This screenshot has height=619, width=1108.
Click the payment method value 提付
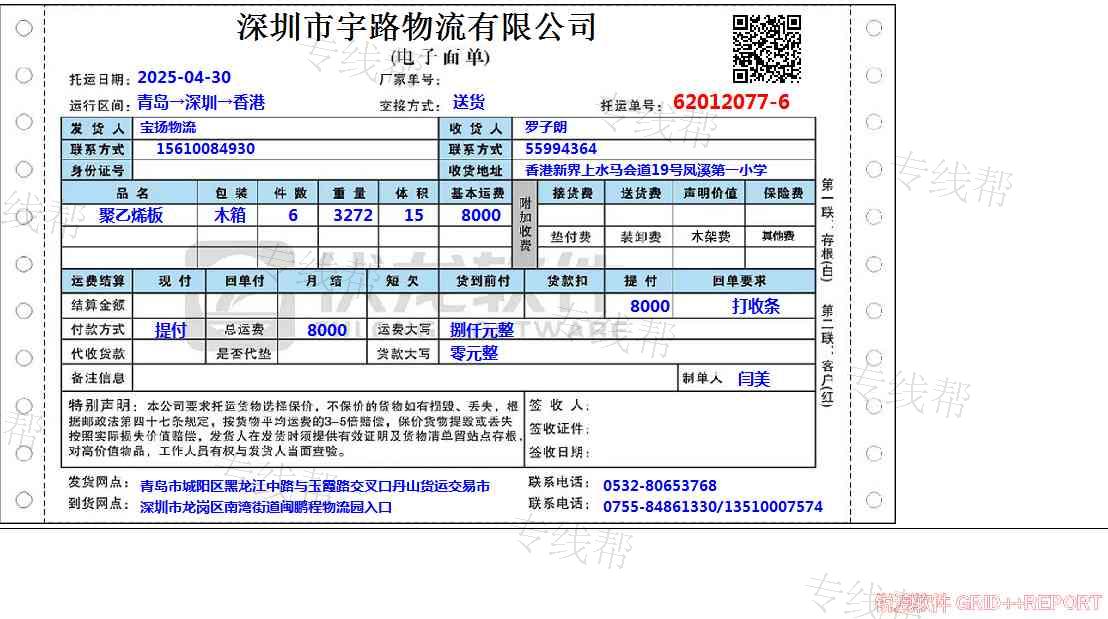pos(170,331)
